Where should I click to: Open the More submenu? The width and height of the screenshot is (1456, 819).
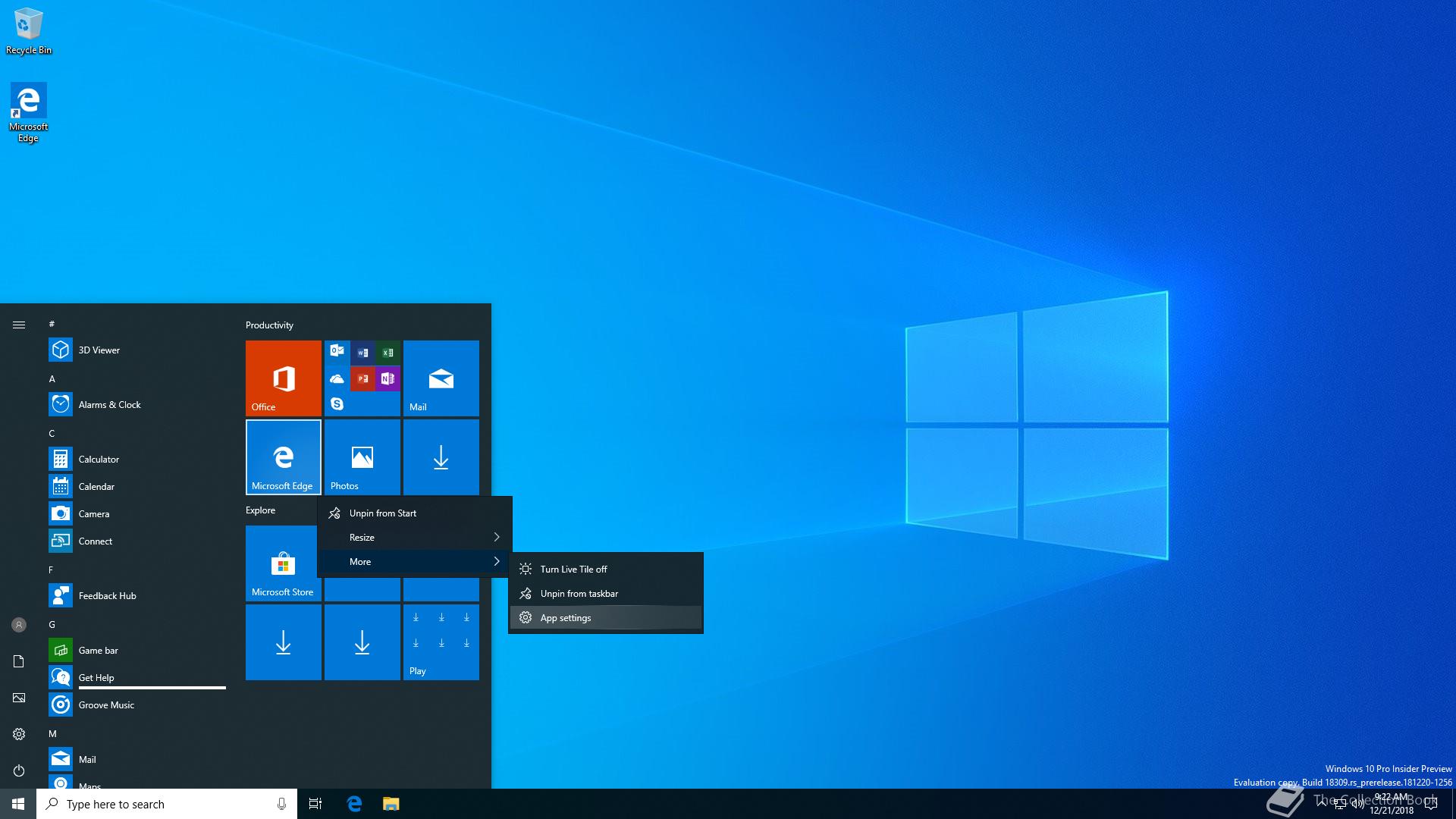tap(414, 562)
